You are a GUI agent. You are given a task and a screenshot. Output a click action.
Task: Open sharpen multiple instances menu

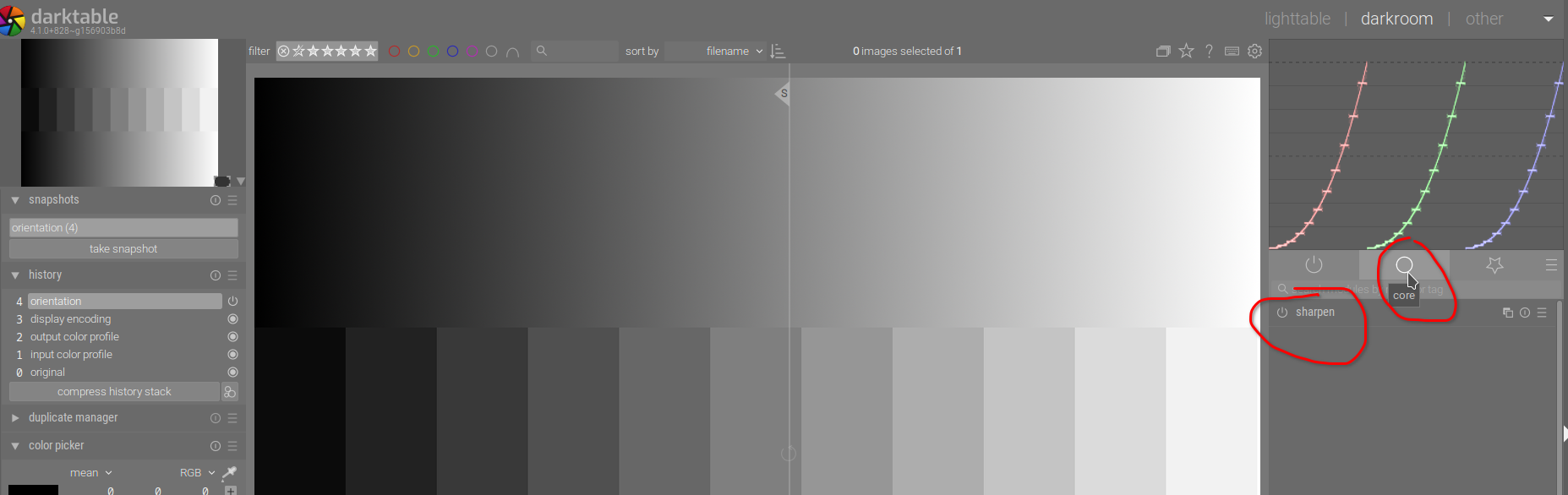tap(1507, 313)
